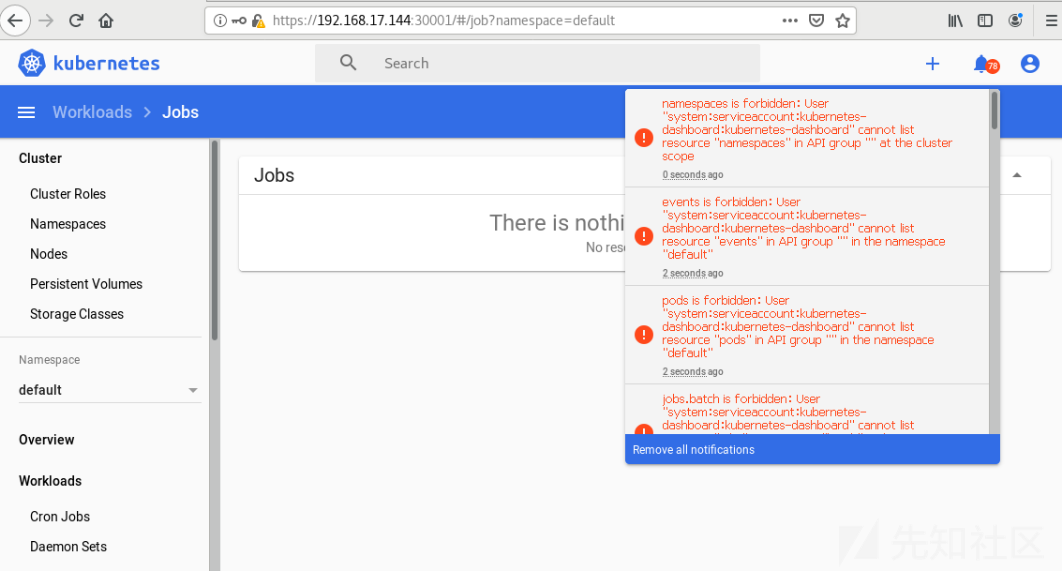The height and width of the screenshot is (571, 1063).
Task: Open the namespace default dropdown
Action: 109,390
